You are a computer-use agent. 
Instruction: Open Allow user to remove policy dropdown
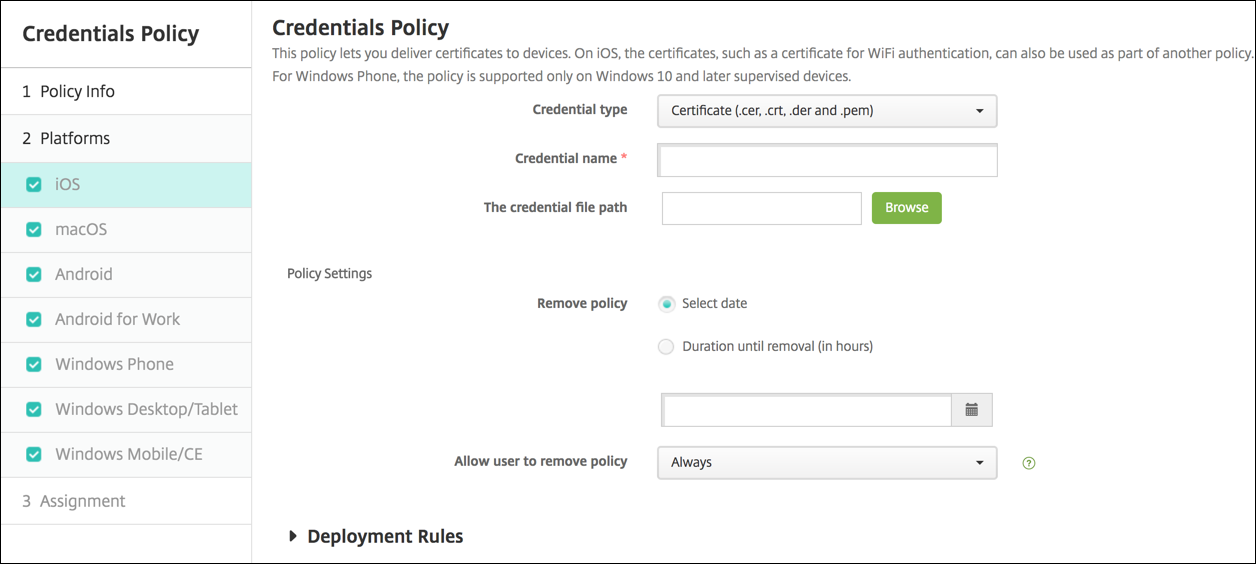(827, 462)
